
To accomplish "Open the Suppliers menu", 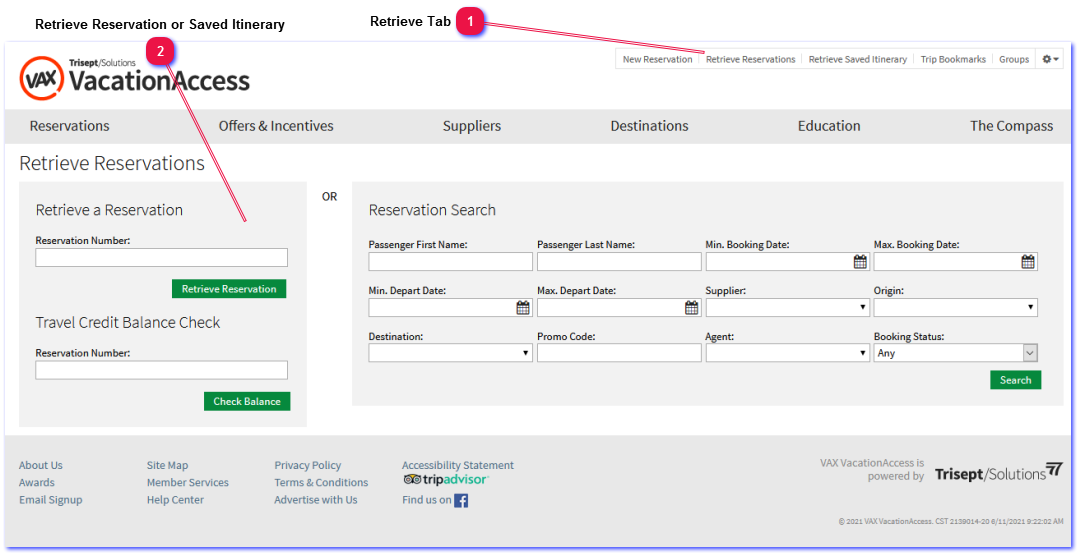I will click(472, 126).
